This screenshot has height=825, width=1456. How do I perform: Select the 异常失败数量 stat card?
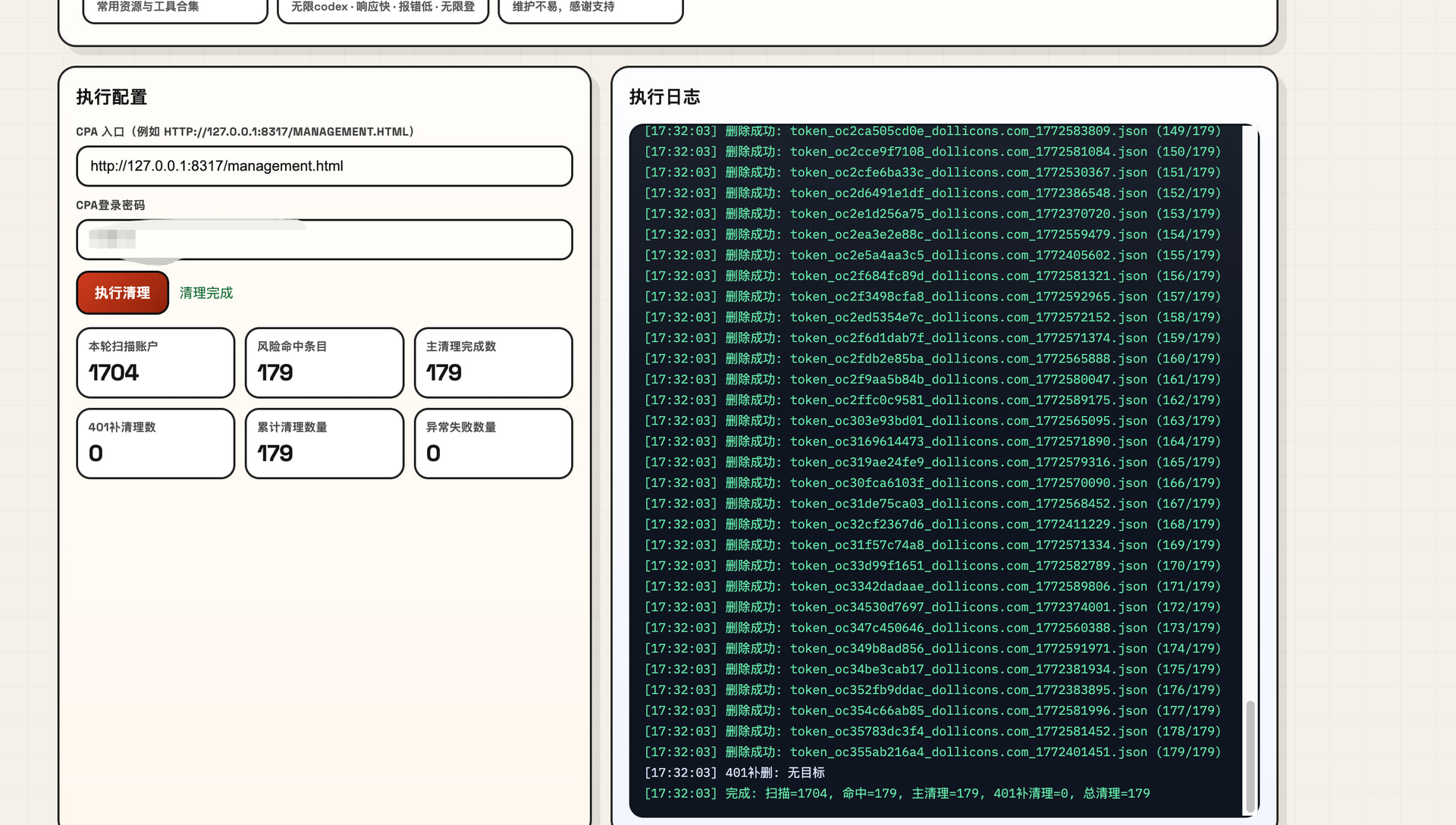494,444
